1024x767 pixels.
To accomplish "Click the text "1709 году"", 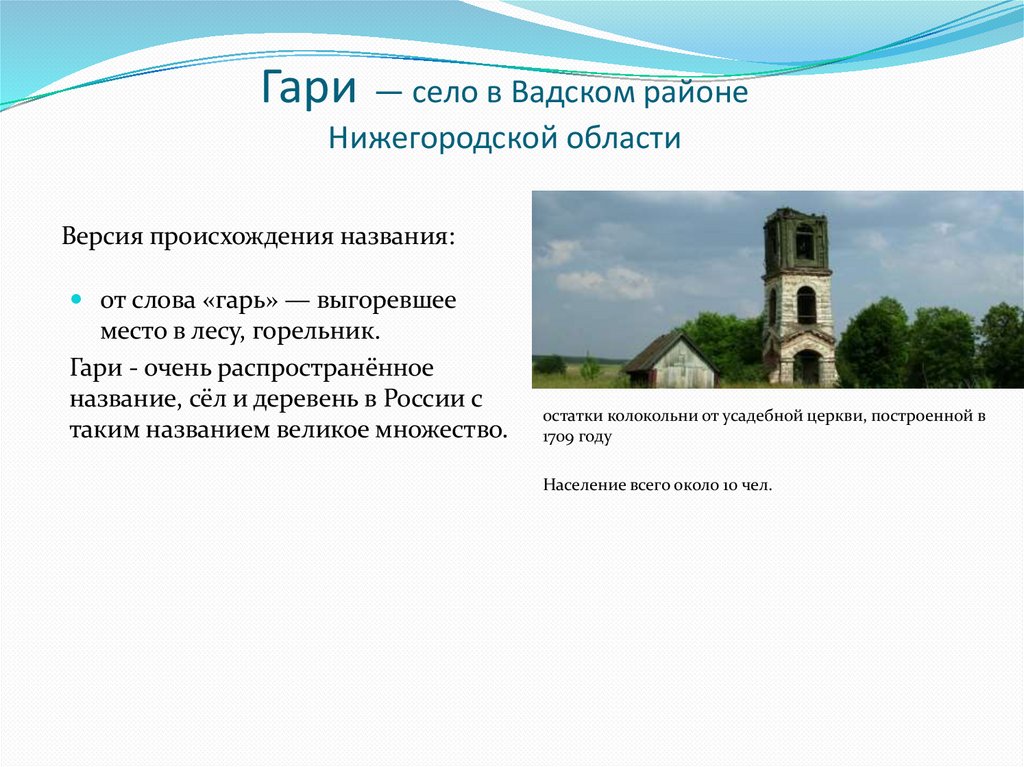I will (x=577, y=437).
